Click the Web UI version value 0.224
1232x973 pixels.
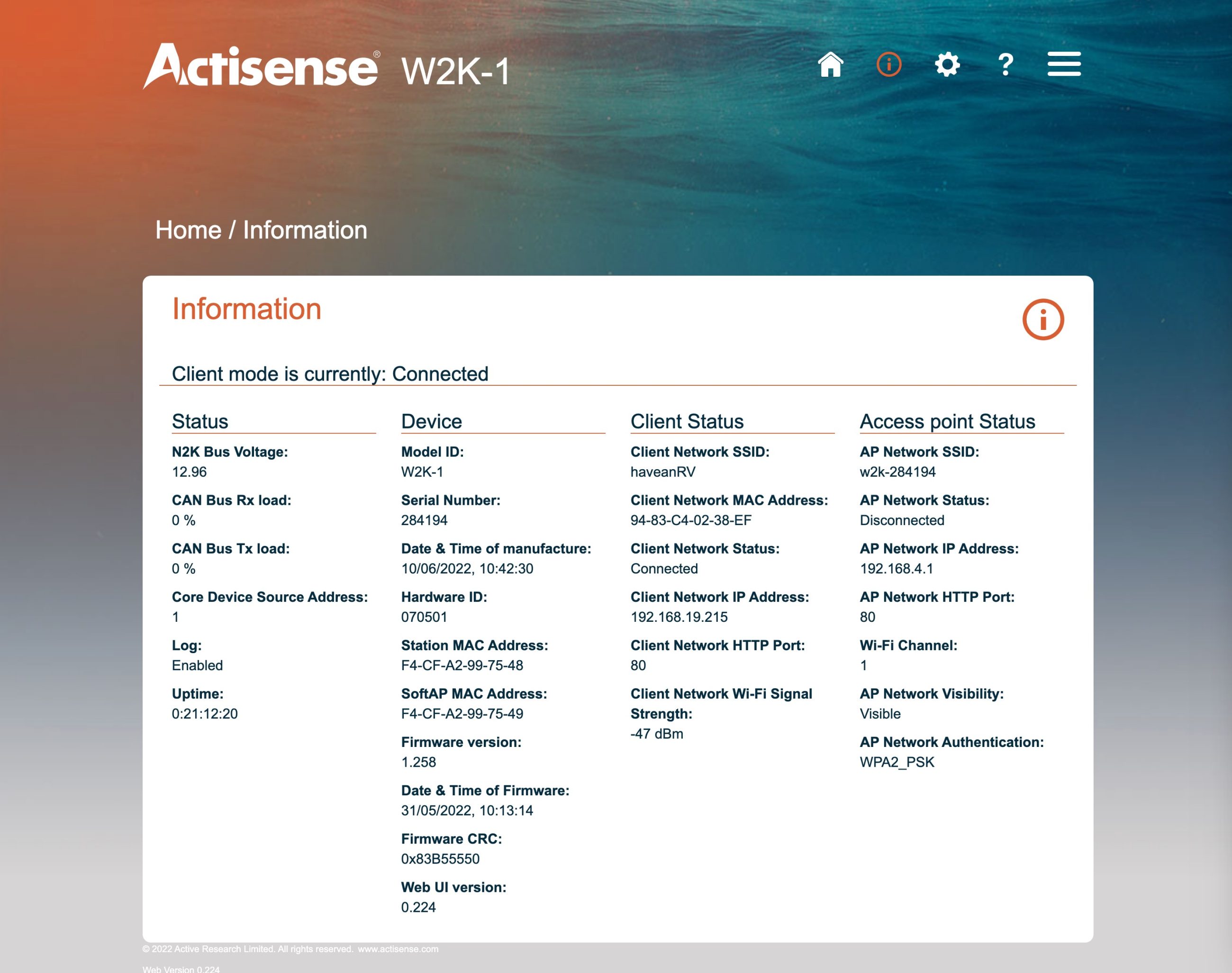click(x=418, y=908)
